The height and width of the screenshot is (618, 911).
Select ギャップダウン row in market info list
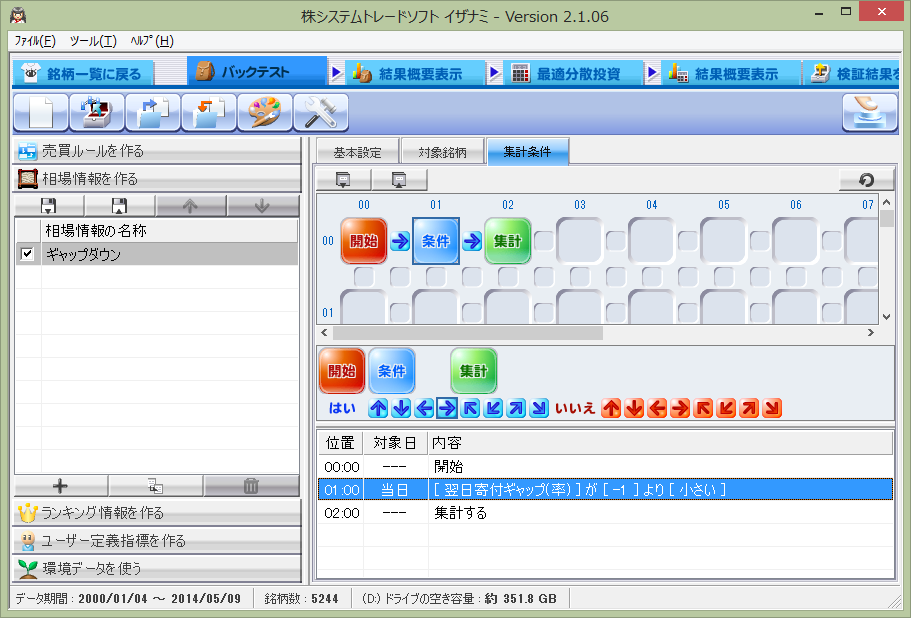(157, 254)
